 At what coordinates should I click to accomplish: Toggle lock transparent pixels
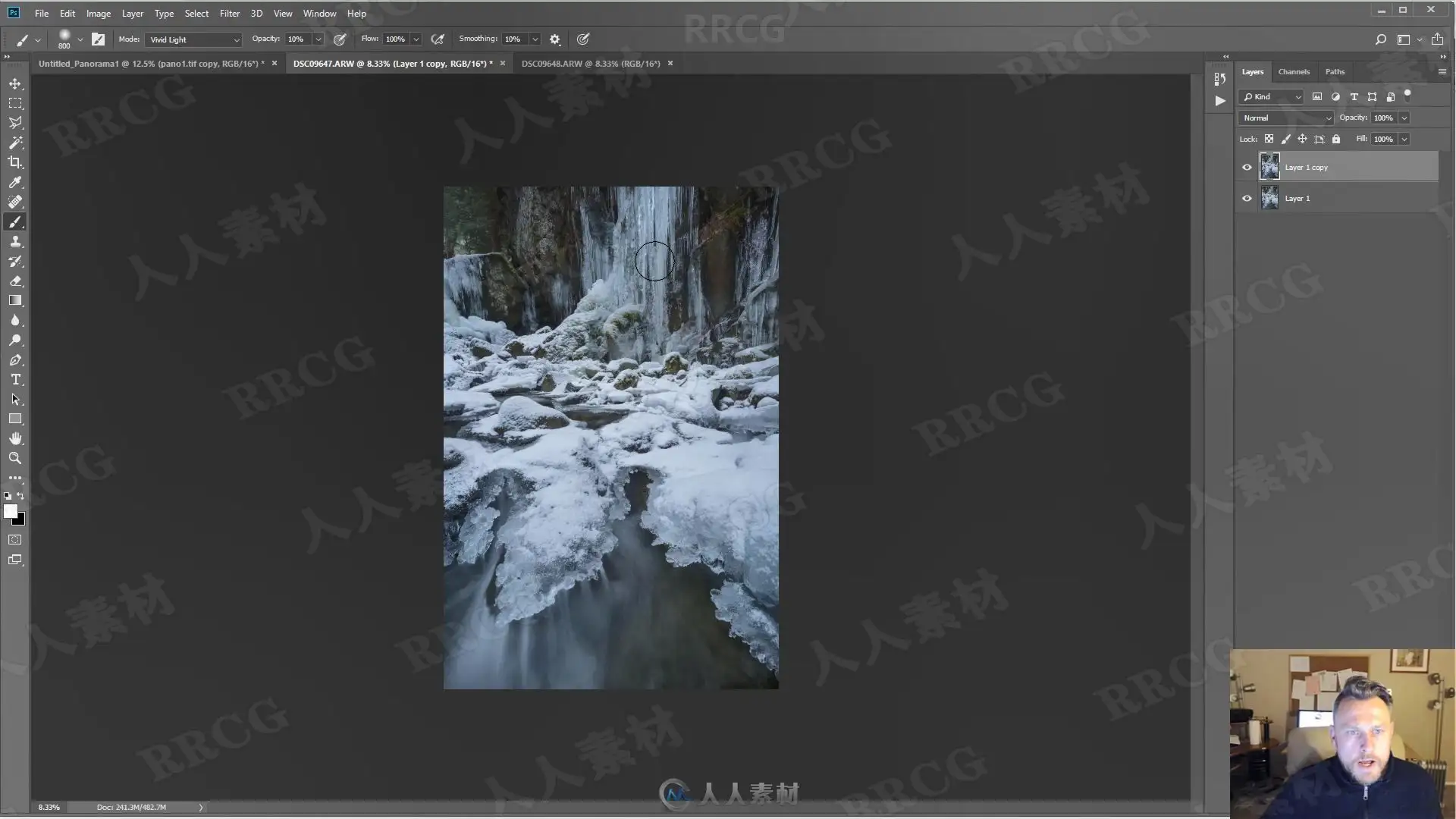tap(1269, 139)
